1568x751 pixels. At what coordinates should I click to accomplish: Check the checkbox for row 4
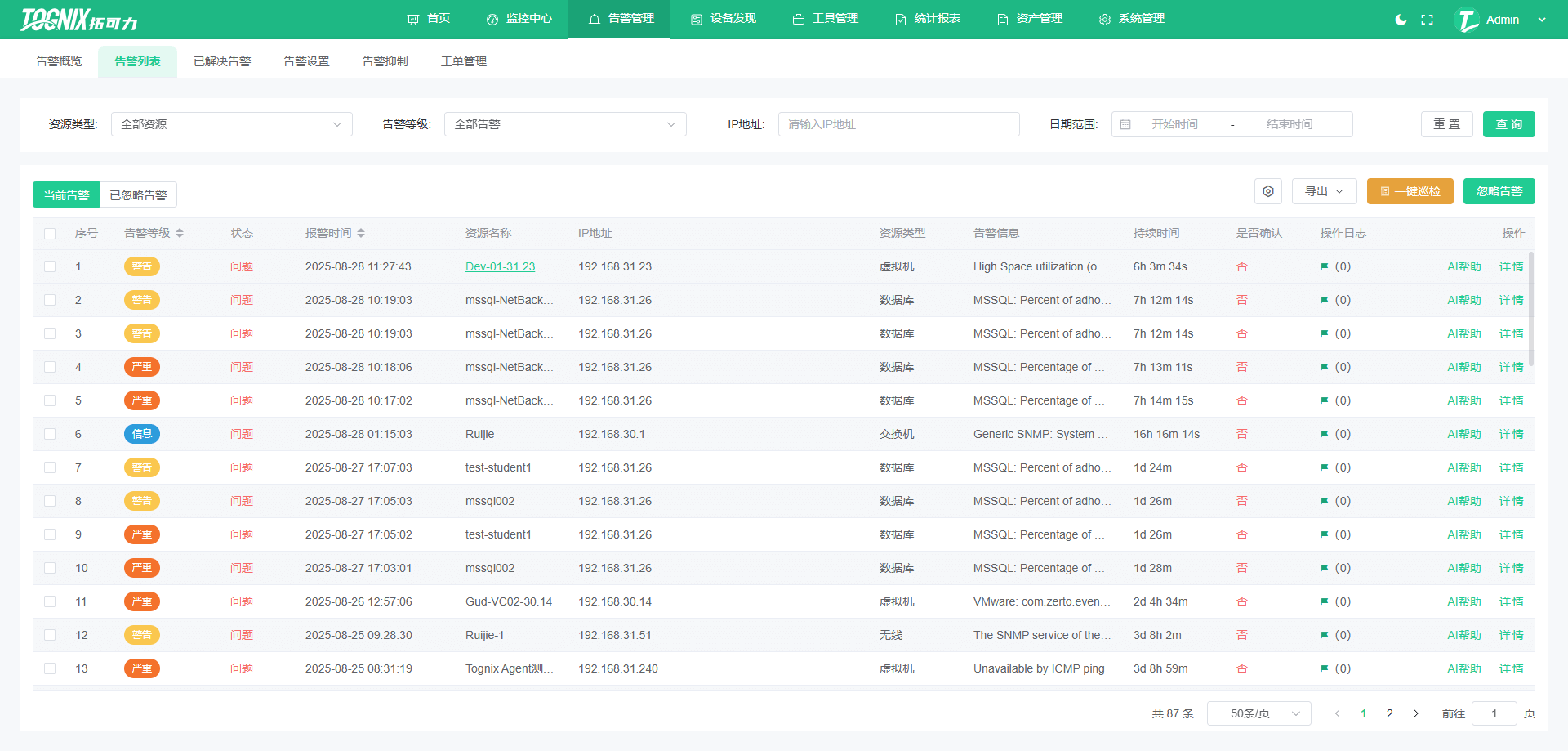[x=50, y=367]
